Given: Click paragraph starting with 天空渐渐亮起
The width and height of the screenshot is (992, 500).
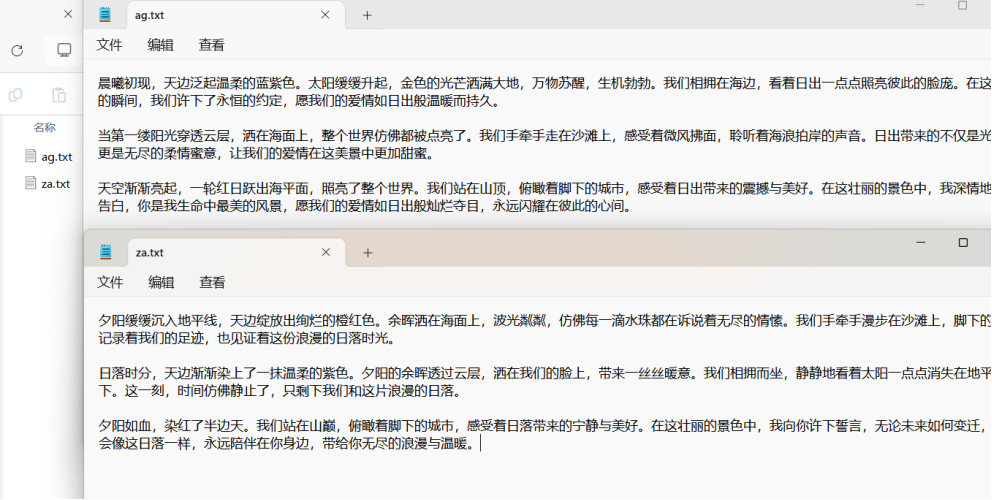Looking at the screenshot, I should [x=545, y=197].
